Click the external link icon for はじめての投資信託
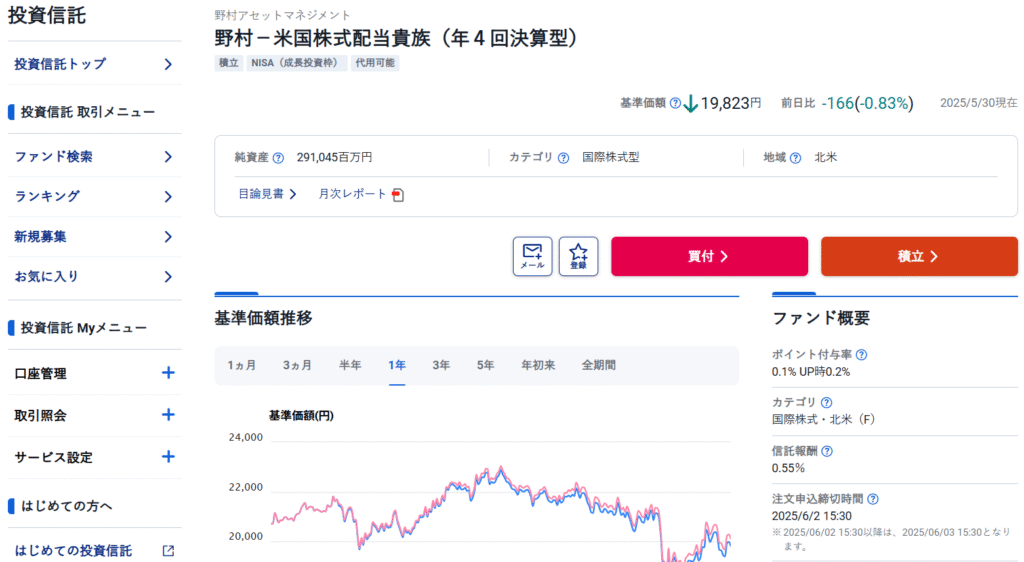 (x=168, y=551)
